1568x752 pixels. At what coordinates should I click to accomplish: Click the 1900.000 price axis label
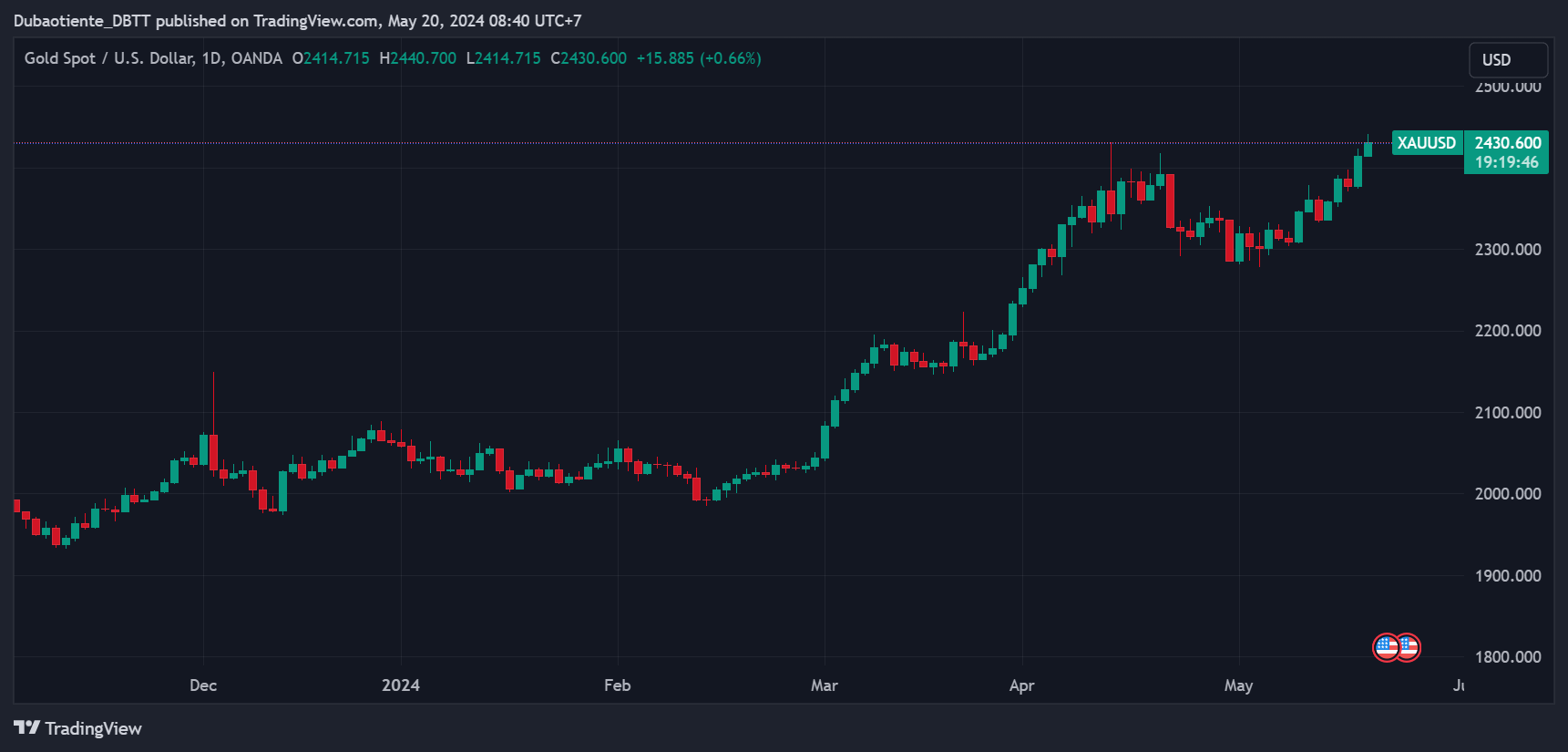pyautogui.click(x=1508, y=576)
